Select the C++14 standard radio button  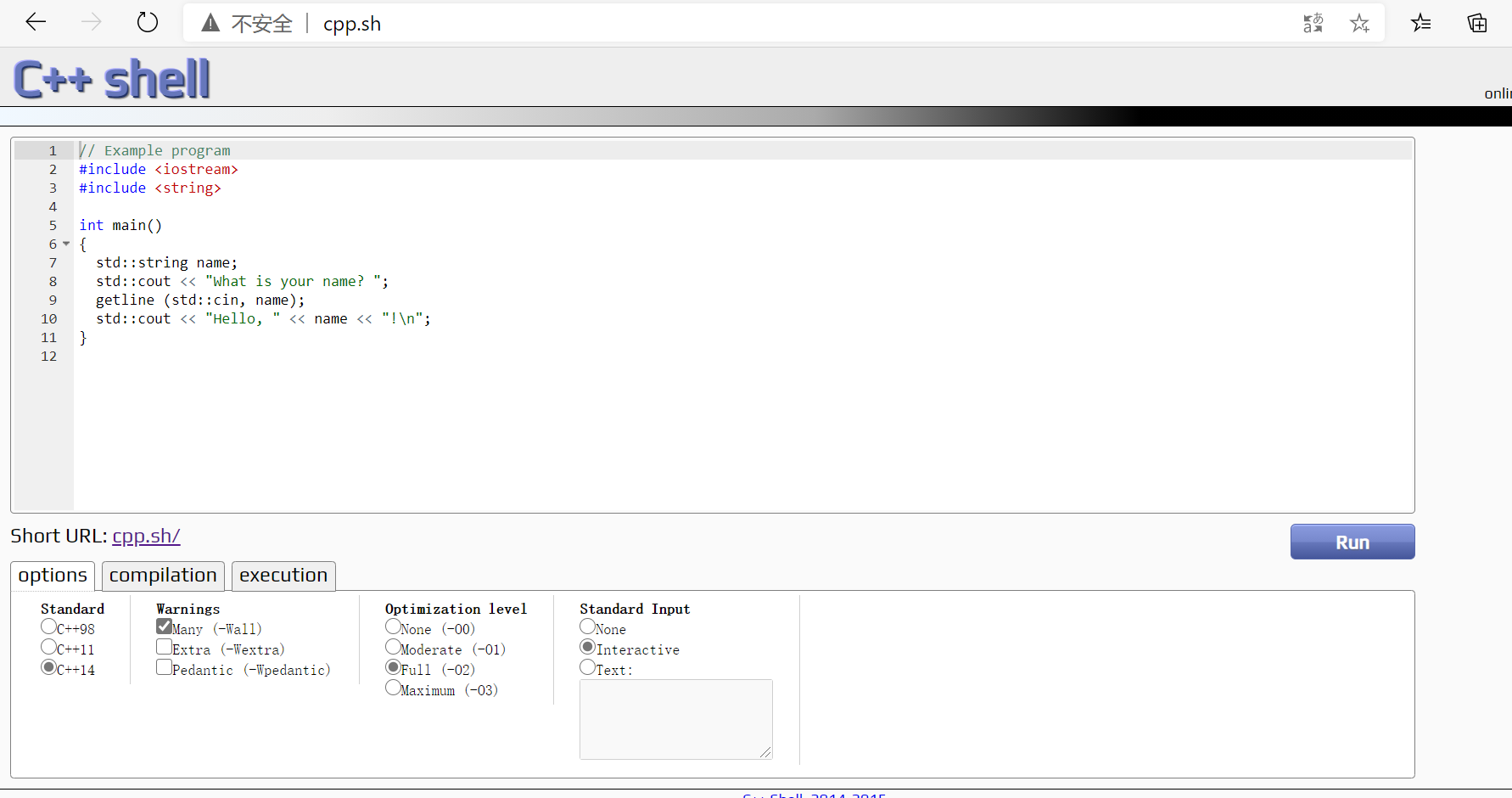pyautogui.click(x=48, y=667)
